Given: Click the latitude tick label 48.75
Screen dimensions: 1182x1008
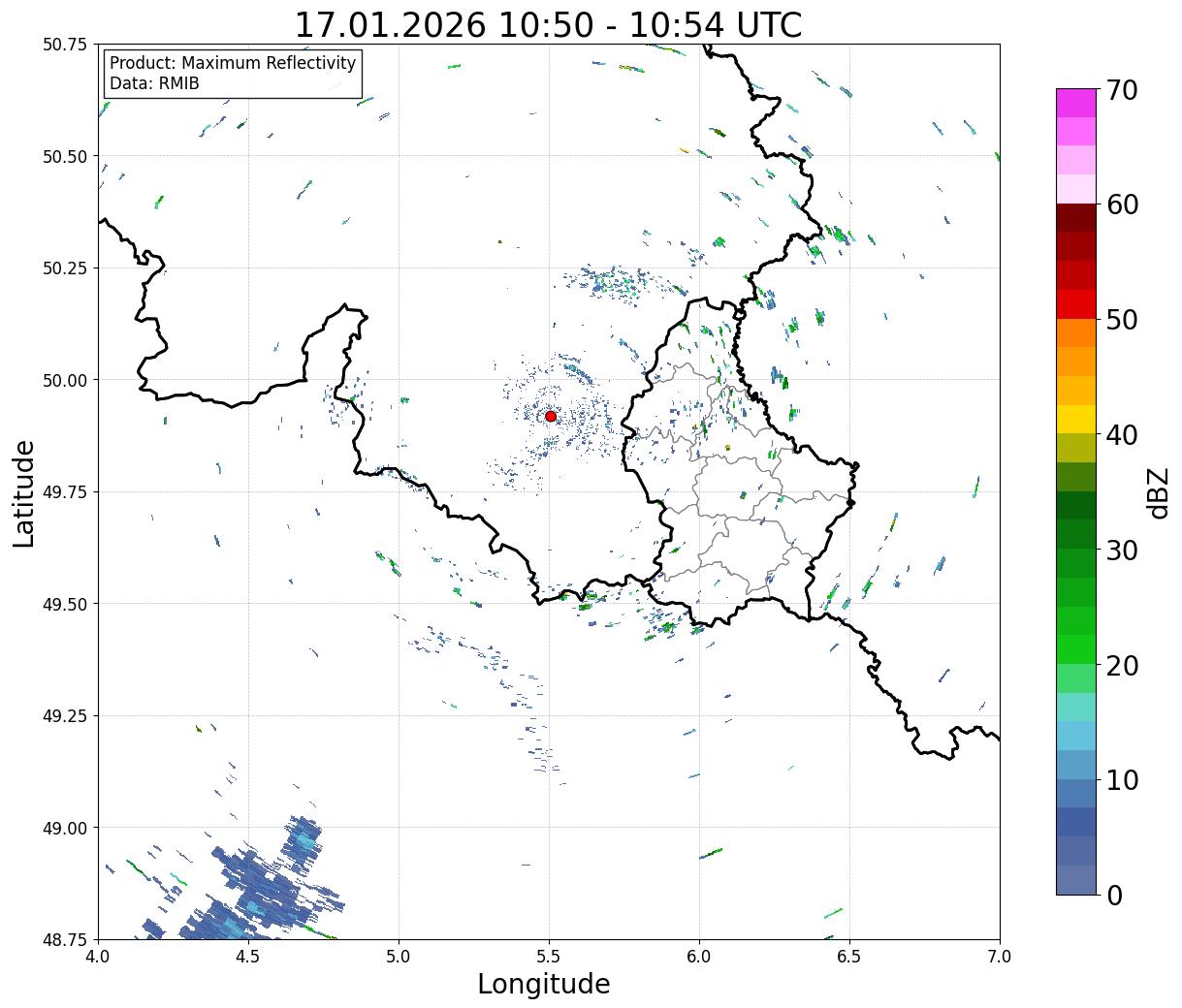Looking at the screenshot, I should [x=65, y=939].
